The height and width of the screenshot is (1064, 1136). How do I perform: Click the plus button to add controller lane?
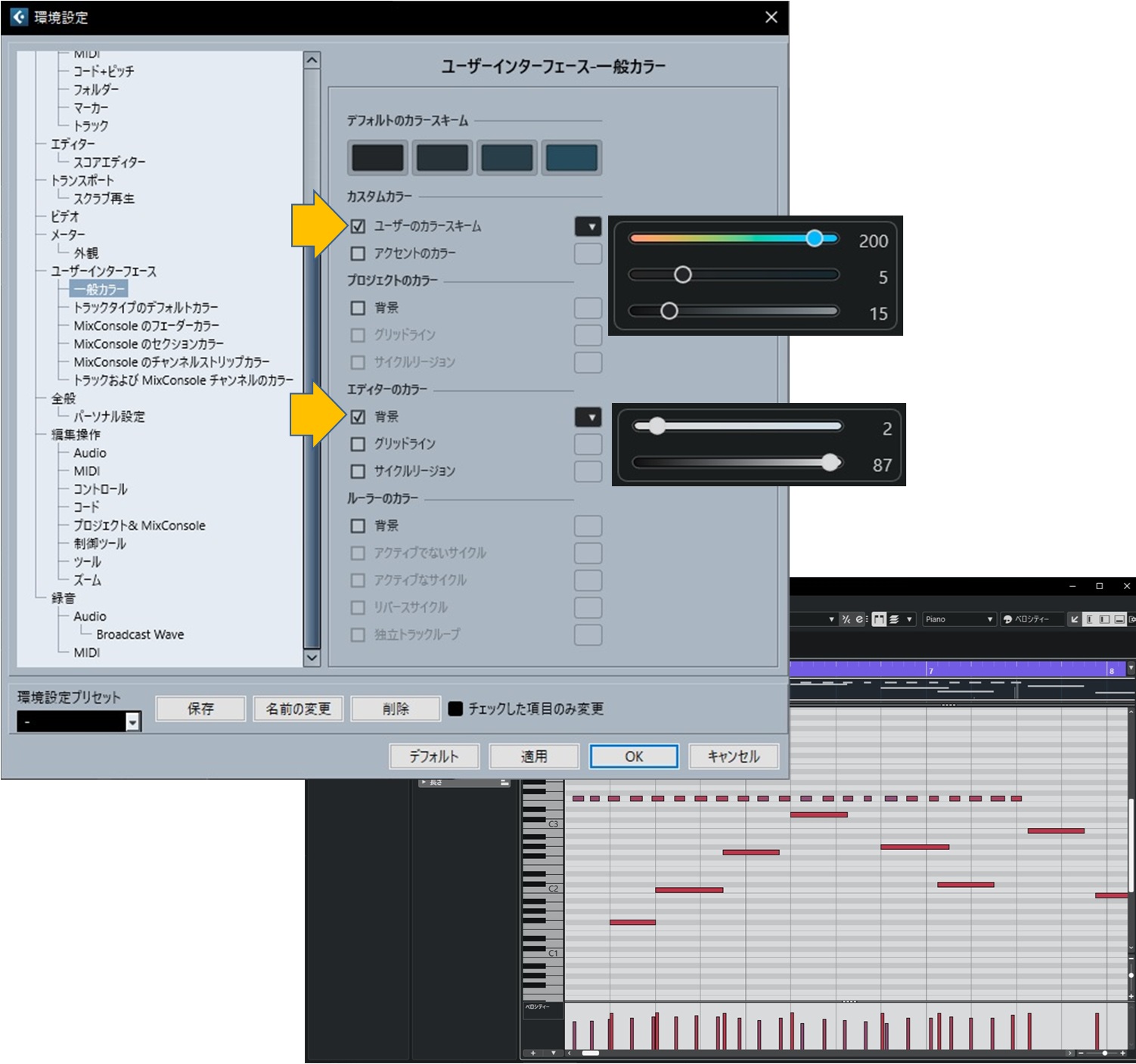[533, 1053]
